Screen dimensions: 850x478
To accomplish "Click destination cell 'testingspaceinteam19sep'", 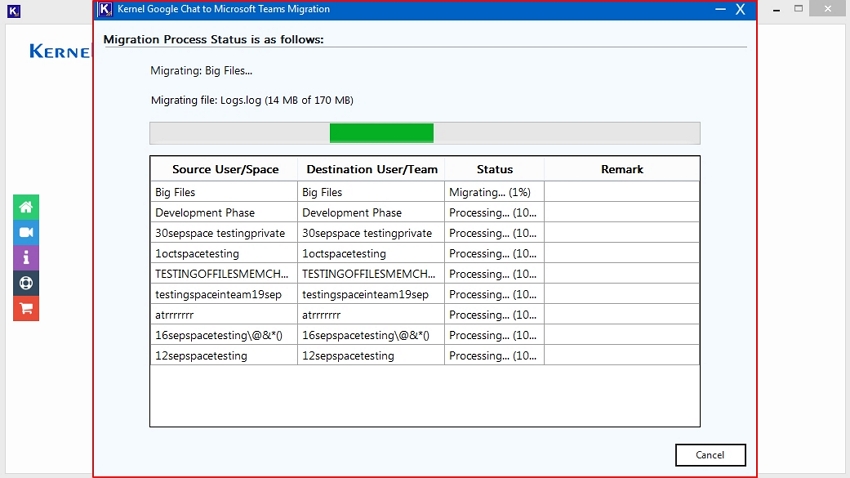I will pos(371,294).
